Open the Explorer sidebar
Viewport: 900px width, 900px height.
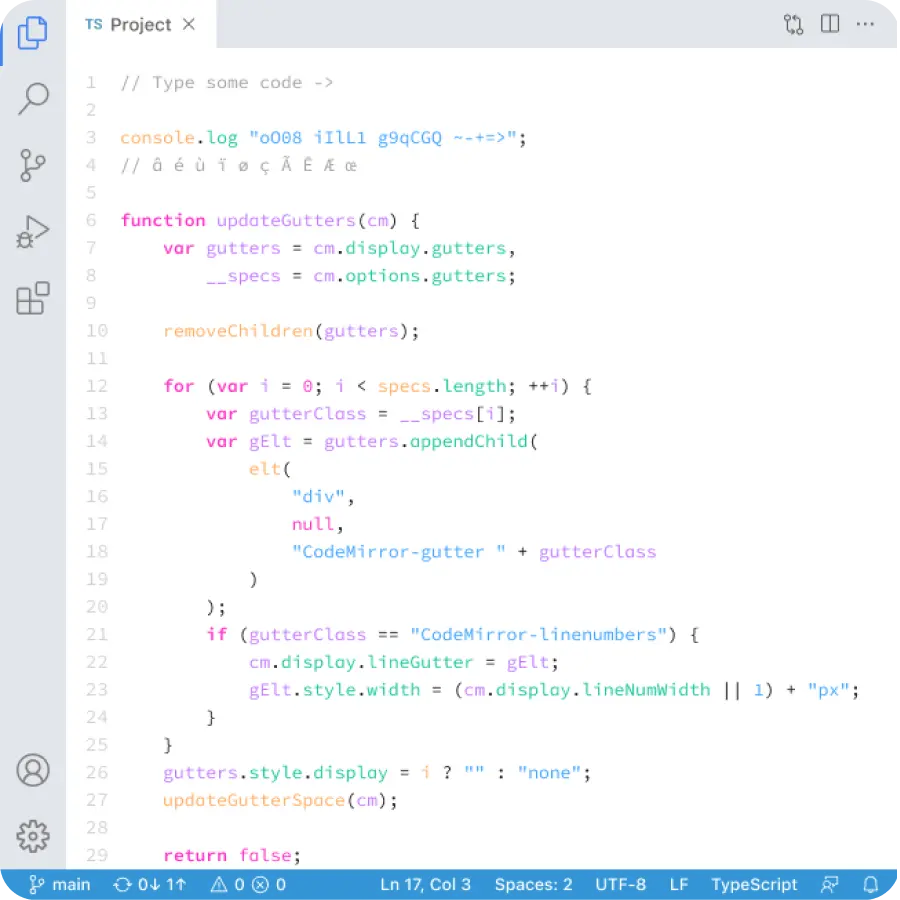(x=33, y=33)
